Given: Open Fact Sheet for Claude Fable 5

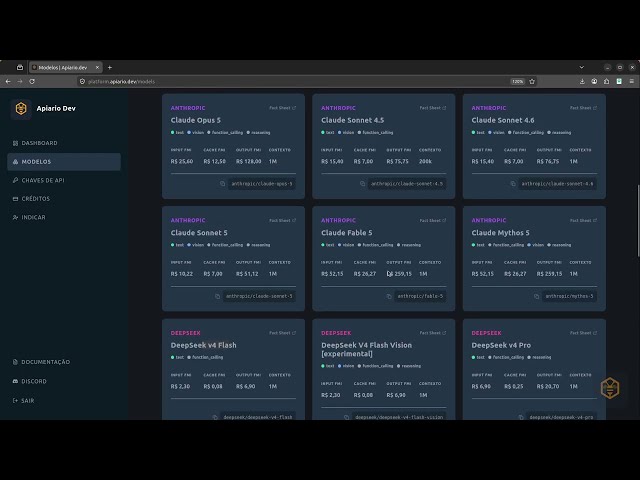Looking at the screenshot, I should [x=433, y=220].
